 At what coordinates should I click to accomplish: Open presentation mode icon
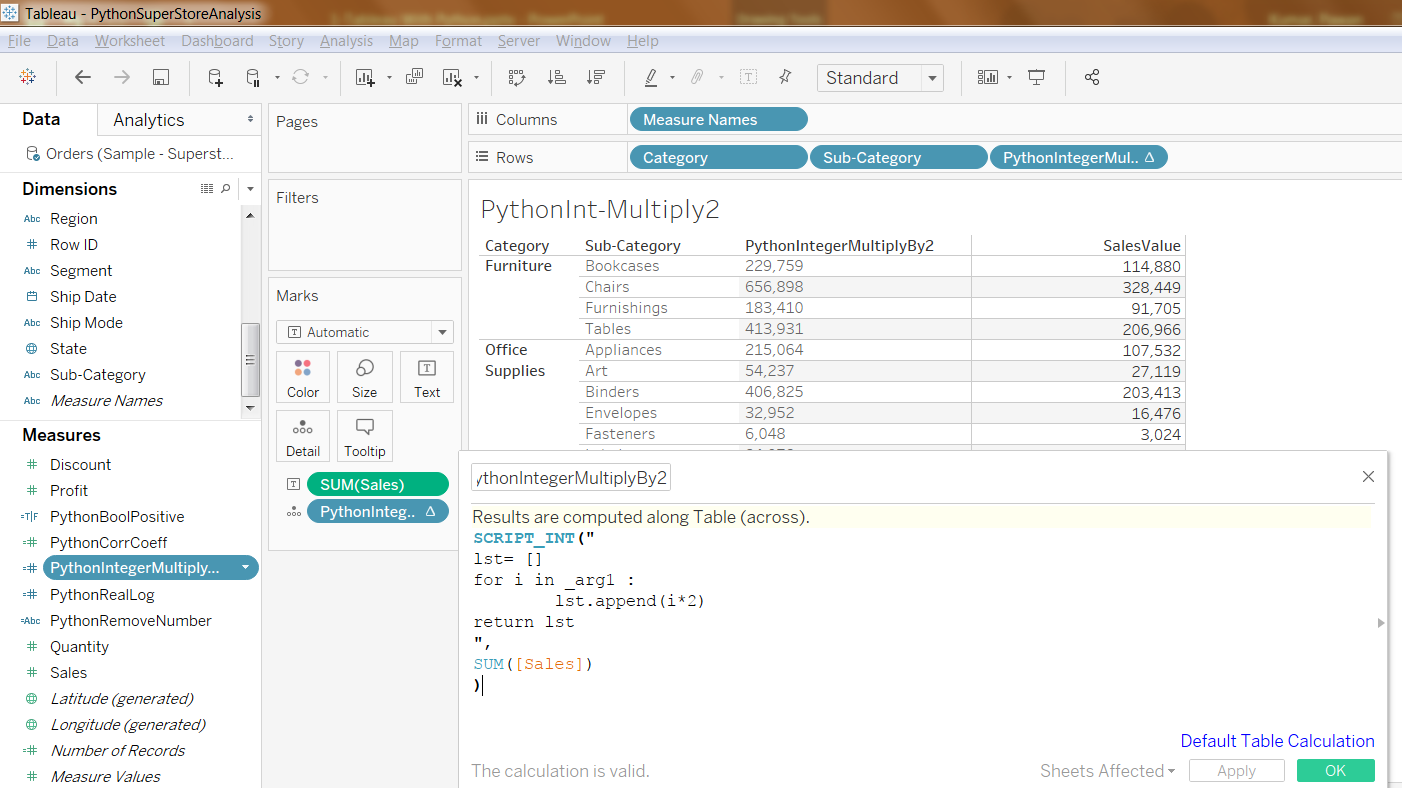(1037, 78)
